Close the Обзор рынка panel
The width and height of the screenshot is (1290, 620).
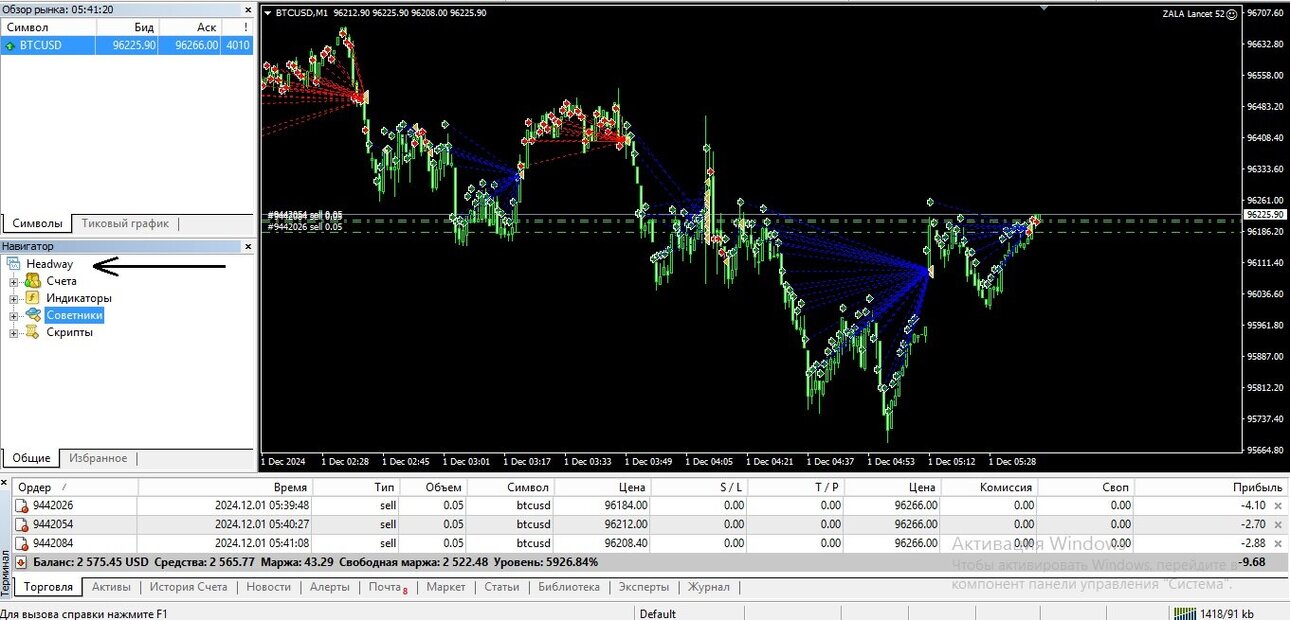(x=248, y=9)
